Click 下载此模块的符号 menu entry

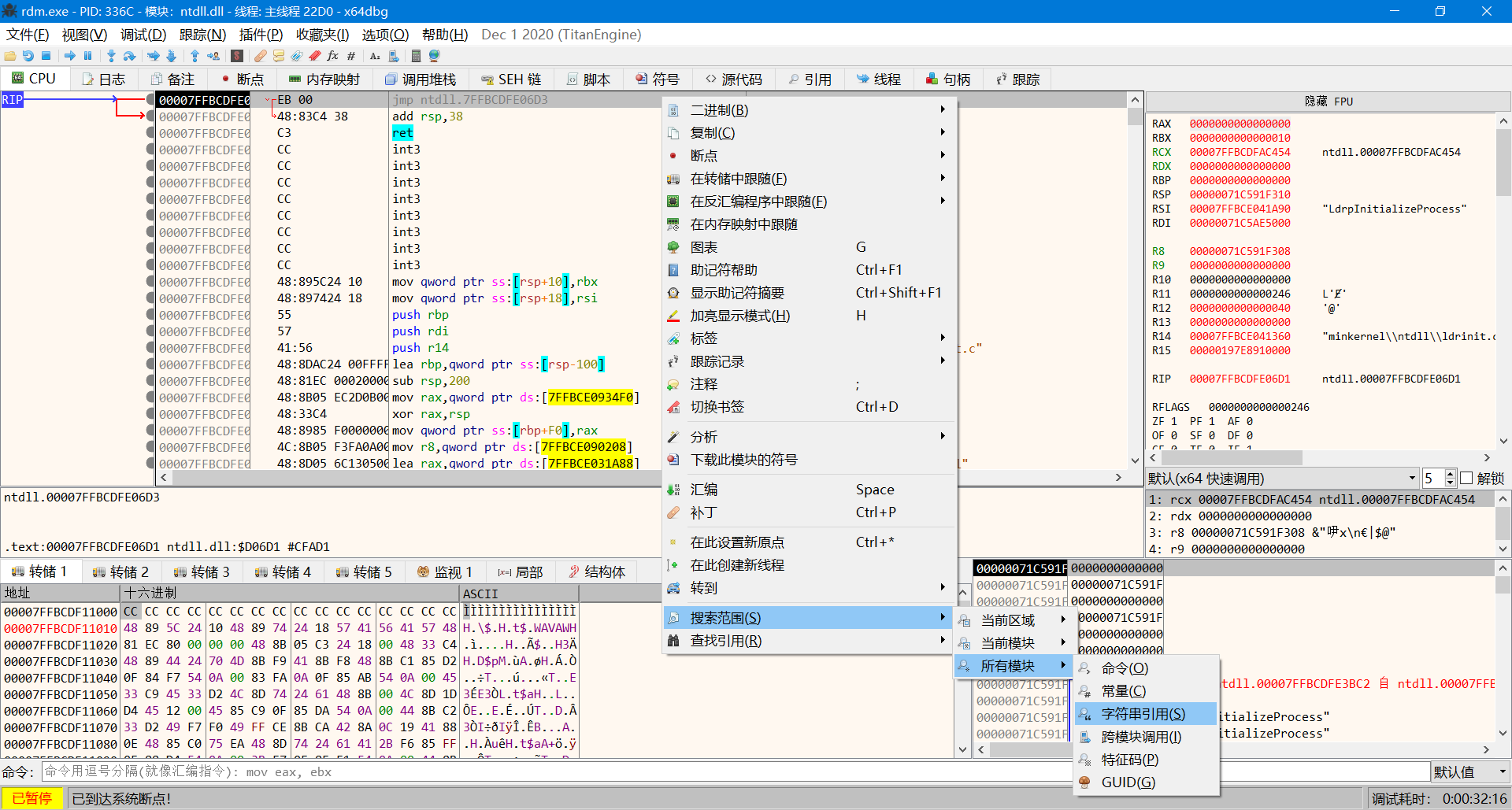click(811, 460)
